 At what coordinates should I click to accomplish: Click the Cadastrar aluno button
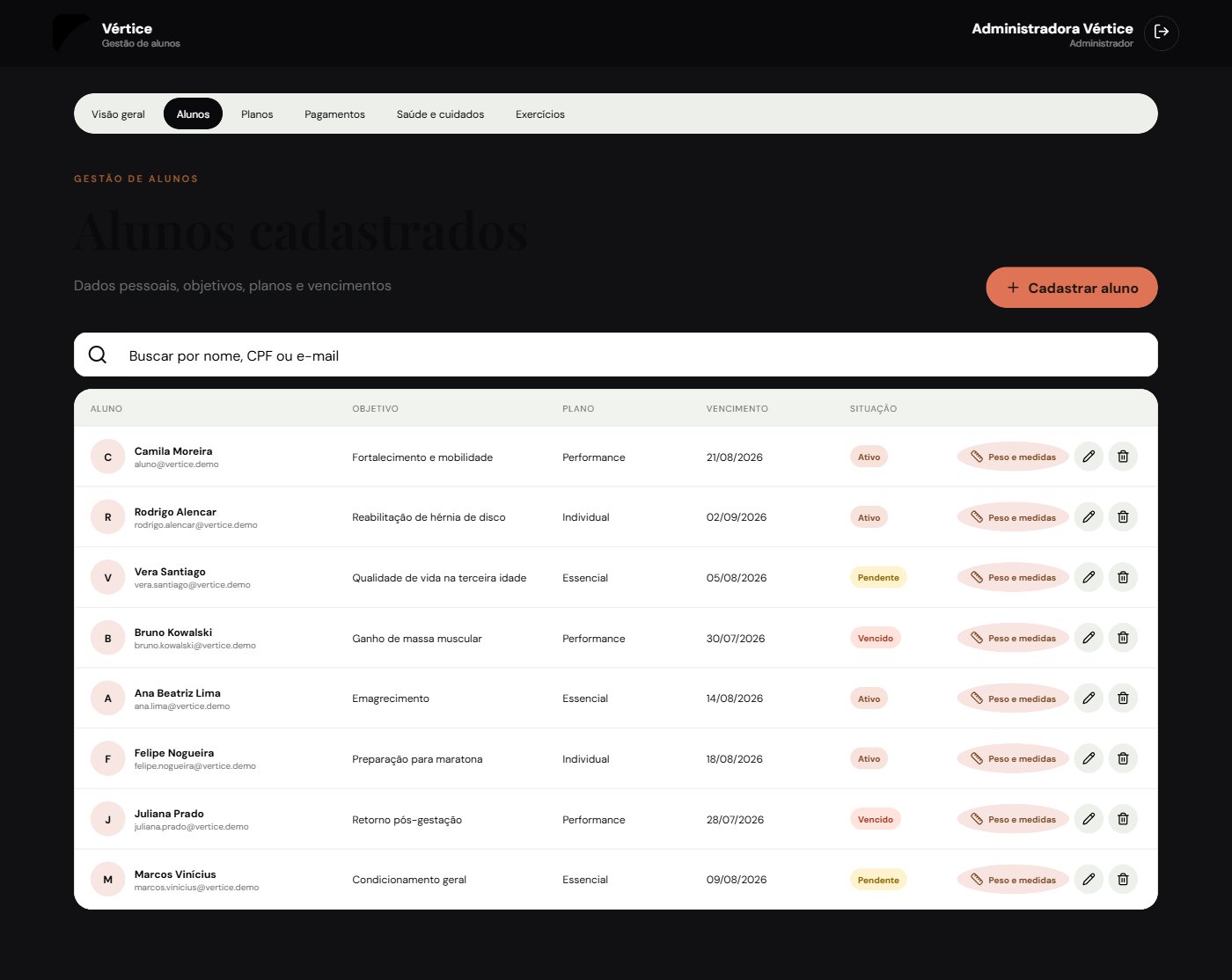click(1072, 288)
